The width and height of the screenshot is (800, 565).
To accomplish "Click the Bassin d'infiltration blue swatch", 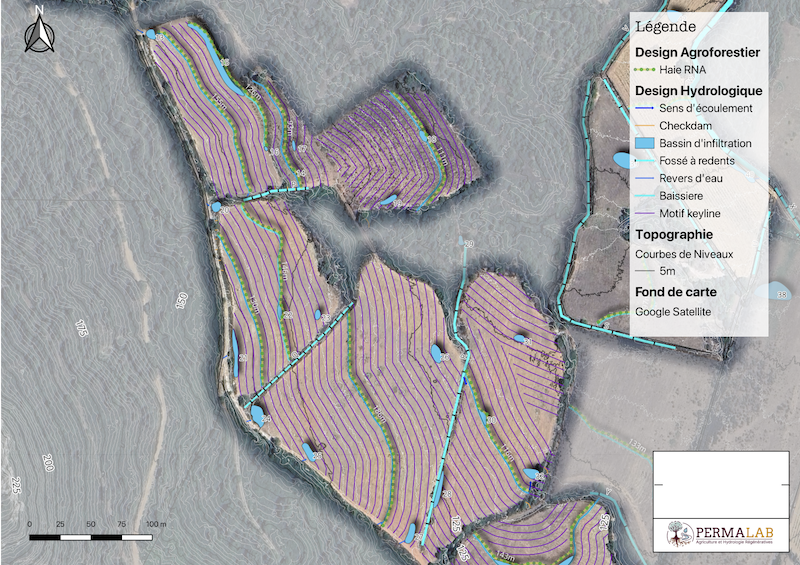I will (645, 144).
